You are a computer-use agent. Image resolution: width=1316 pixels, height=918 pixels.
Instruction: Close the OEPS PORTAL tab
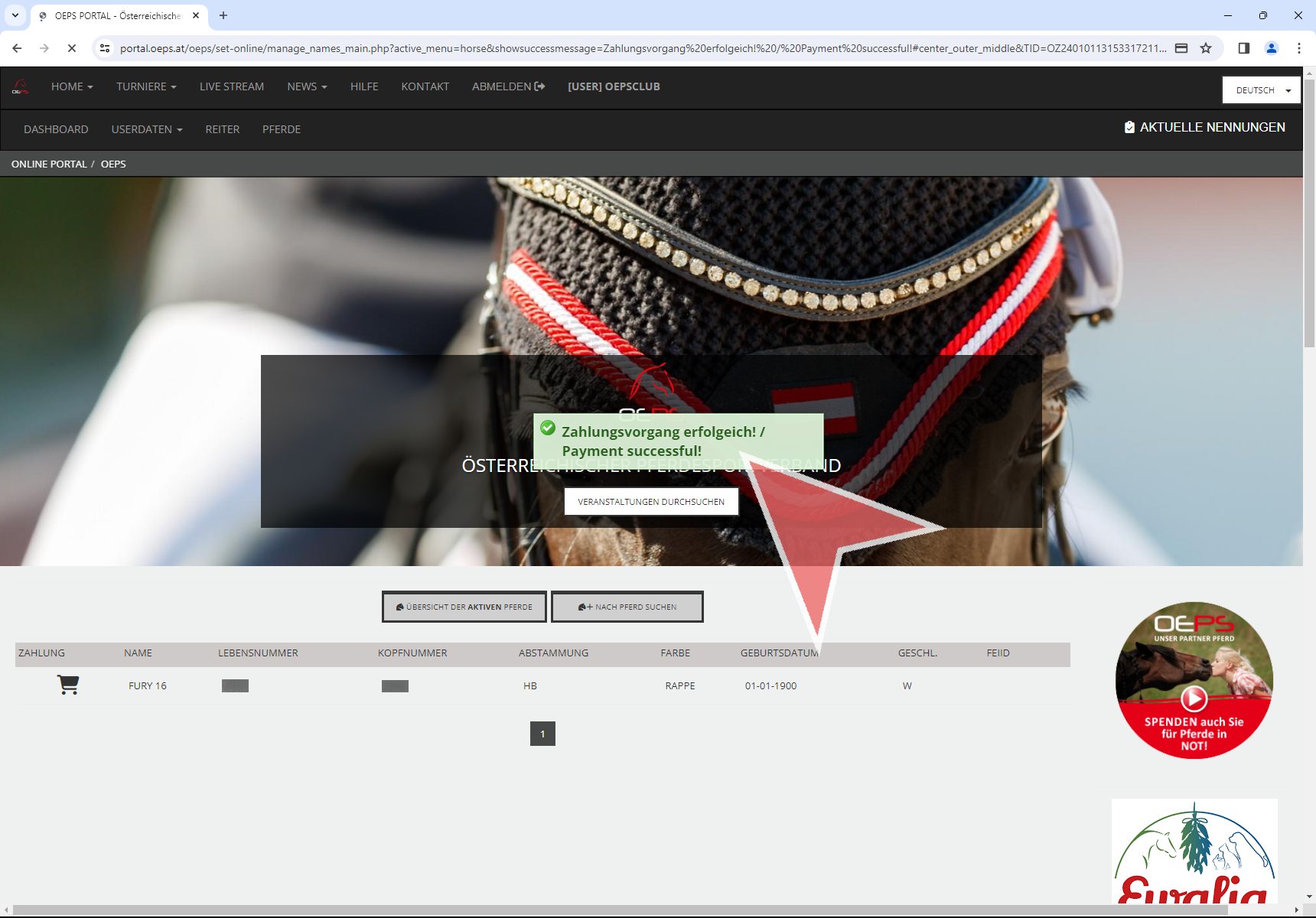point(196,15)
